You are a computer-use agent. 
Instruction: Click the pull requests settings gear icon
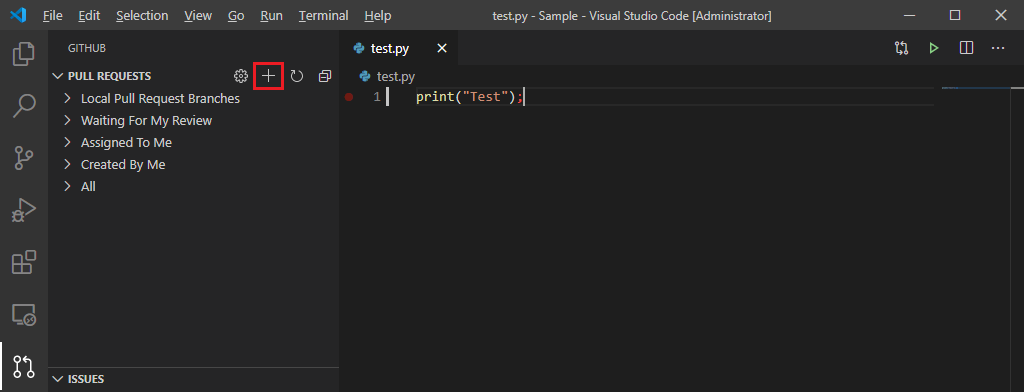coord(241,76)
